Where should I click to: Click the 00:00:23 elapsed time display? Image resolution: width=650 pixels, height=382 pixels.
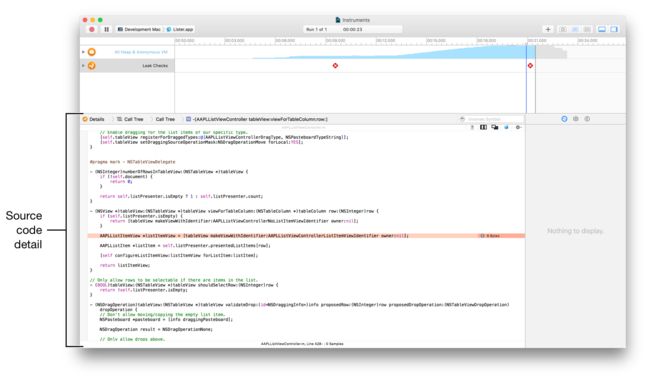point(352,29)
